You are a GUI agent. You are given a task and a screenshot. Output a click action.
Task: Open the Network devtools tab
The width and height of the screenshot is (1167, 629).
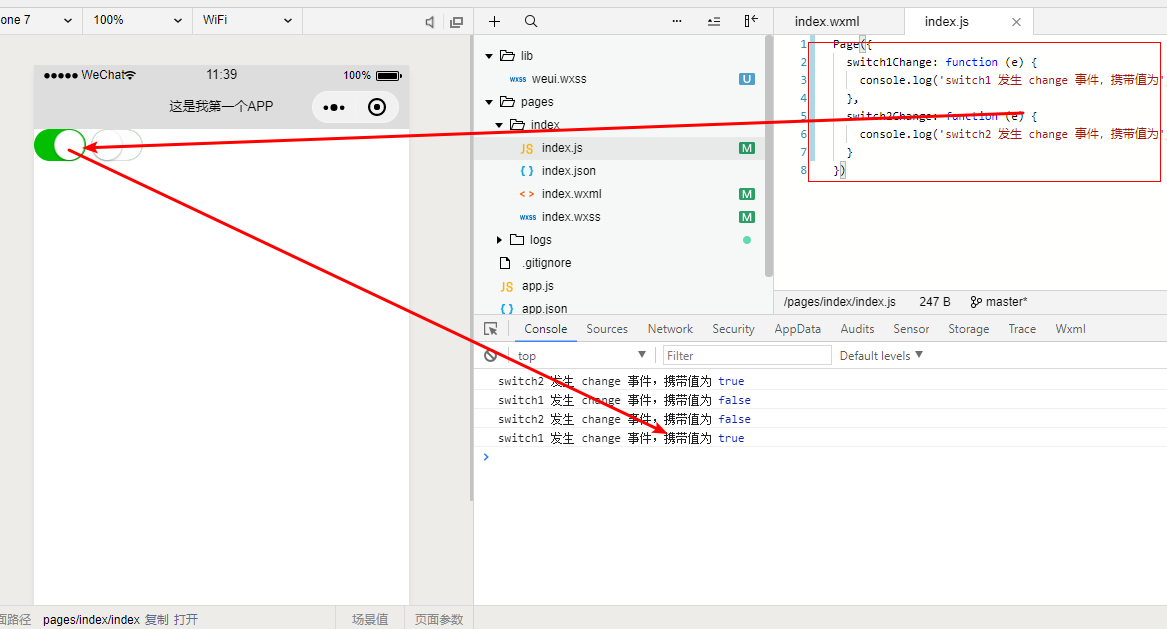[670, 329]
